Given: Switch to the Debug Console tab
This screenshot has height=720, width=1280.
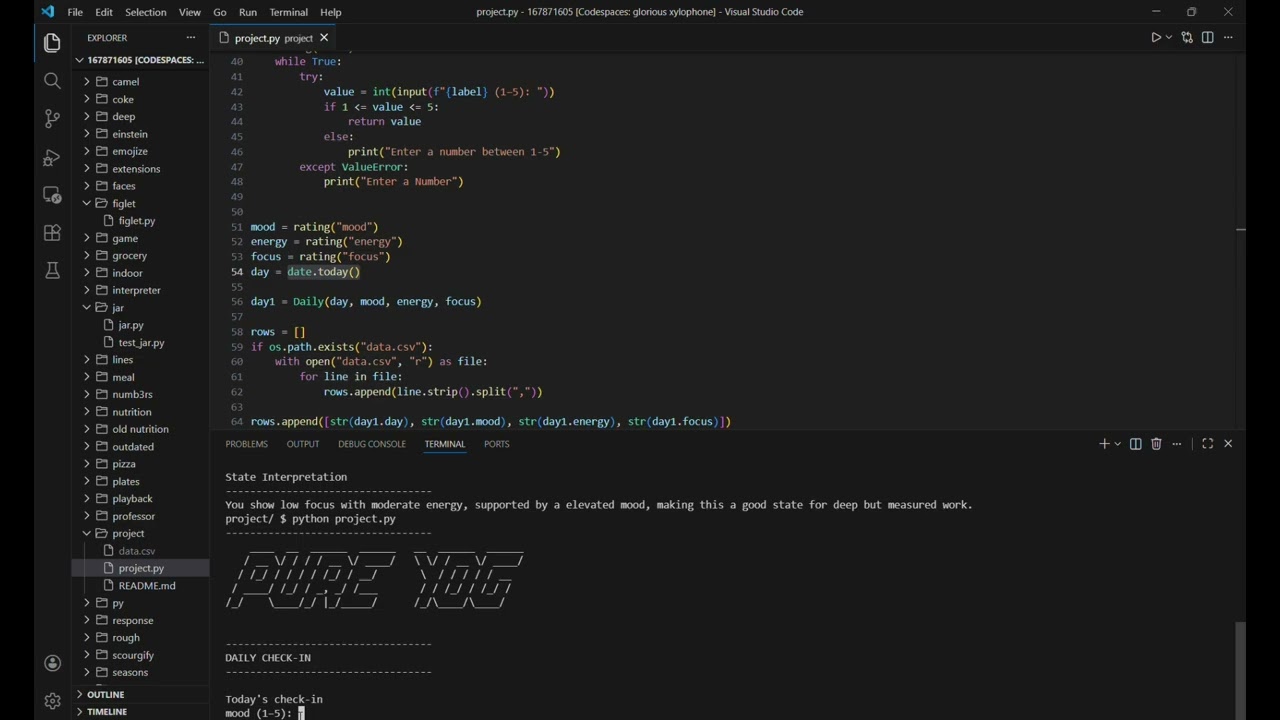Looking at the screenshot, I should [372, 444].
